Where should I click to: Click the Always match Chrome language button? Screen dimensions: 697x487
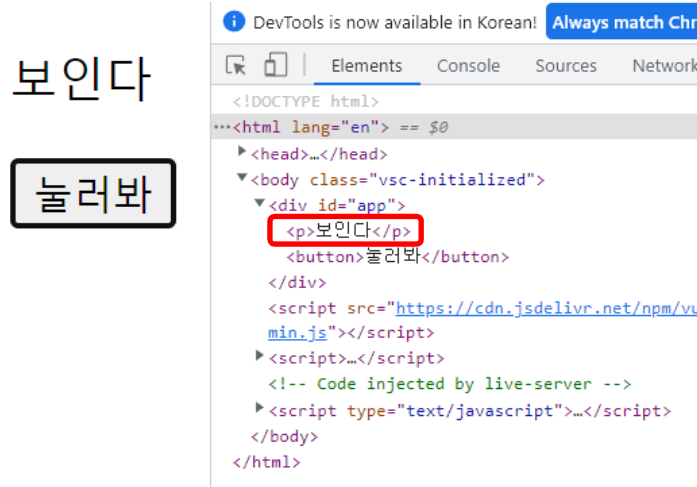pos(621,22)
